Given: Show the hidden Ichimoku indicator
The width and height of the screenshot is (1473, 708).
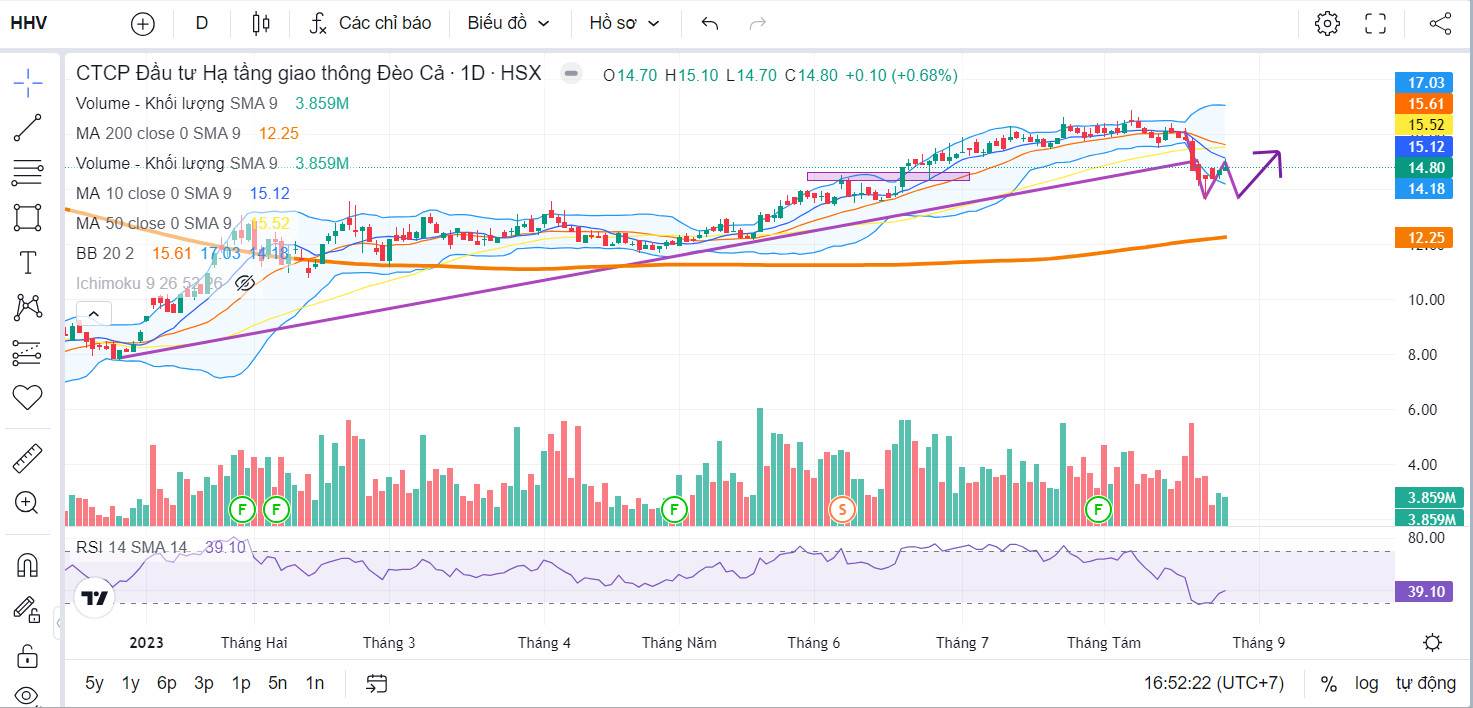Looking at the screenshot, I should [x=244, y=283].
